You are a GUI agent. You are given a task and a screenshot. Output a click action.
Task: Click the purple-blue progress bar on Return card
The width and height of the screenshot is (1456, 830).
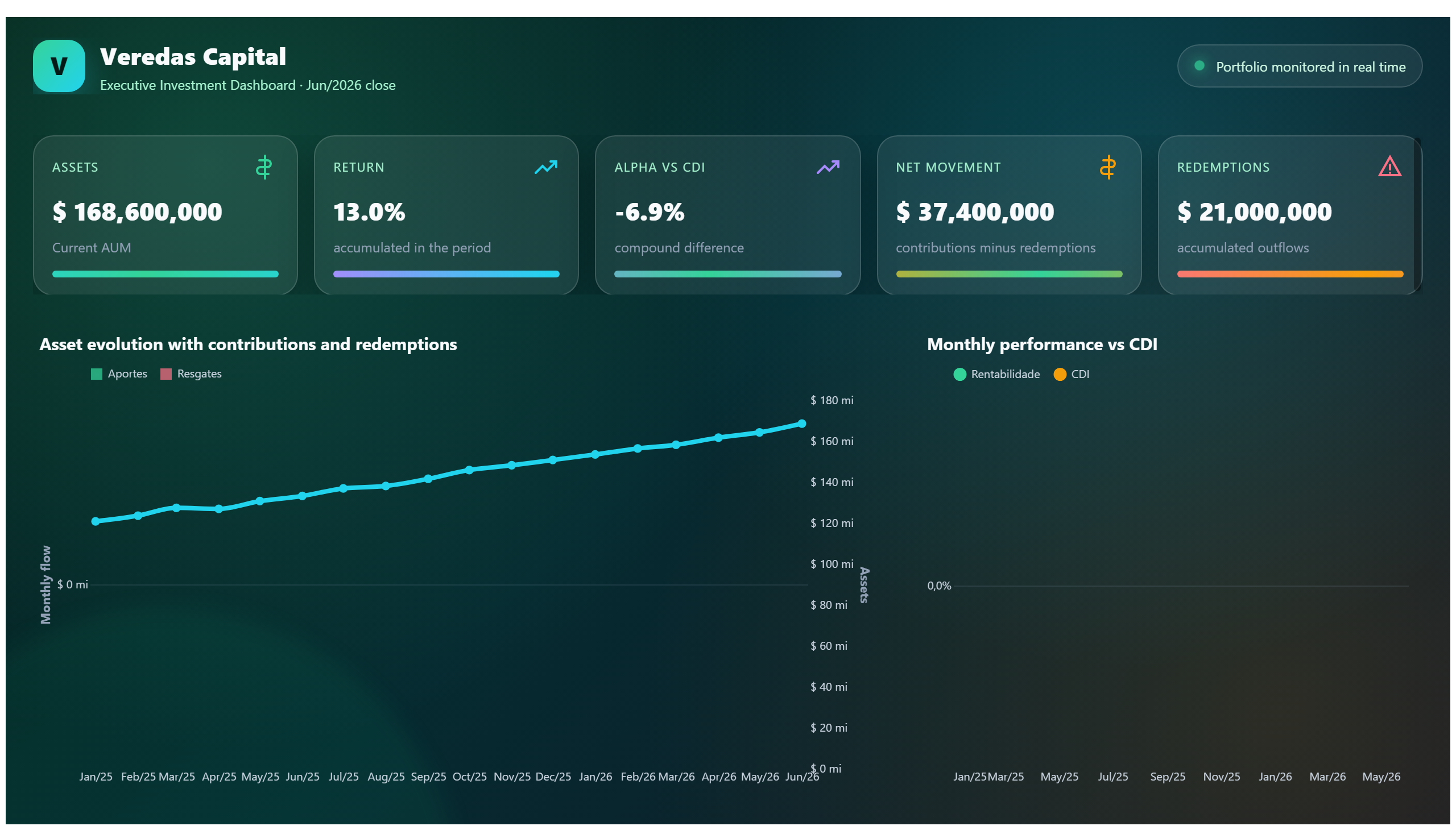(446, 274)
